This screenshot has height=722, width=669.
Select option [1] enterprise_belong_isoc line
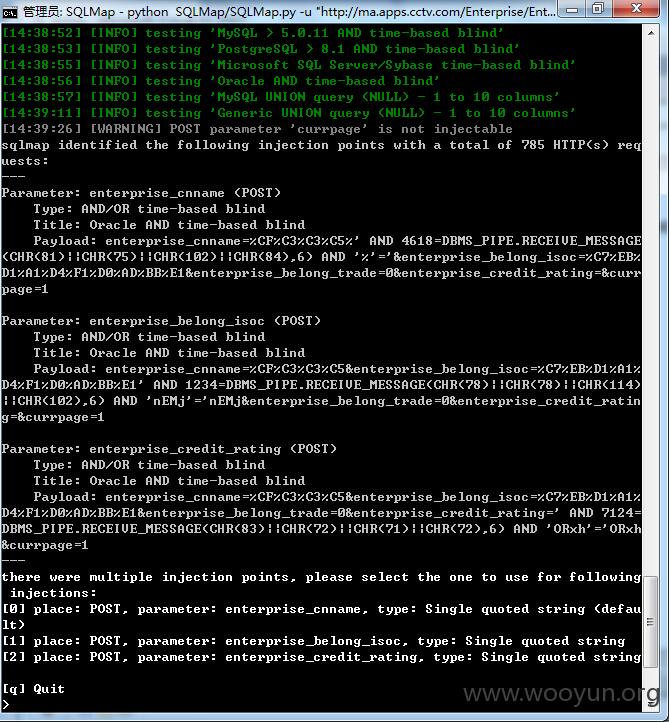coord(314,641)
